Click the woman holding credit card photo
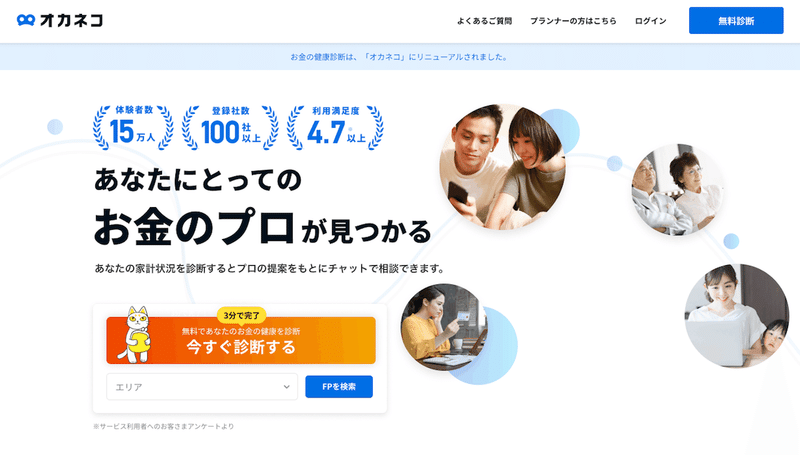The width and height of the screenshot is (800, 455). 443,327
